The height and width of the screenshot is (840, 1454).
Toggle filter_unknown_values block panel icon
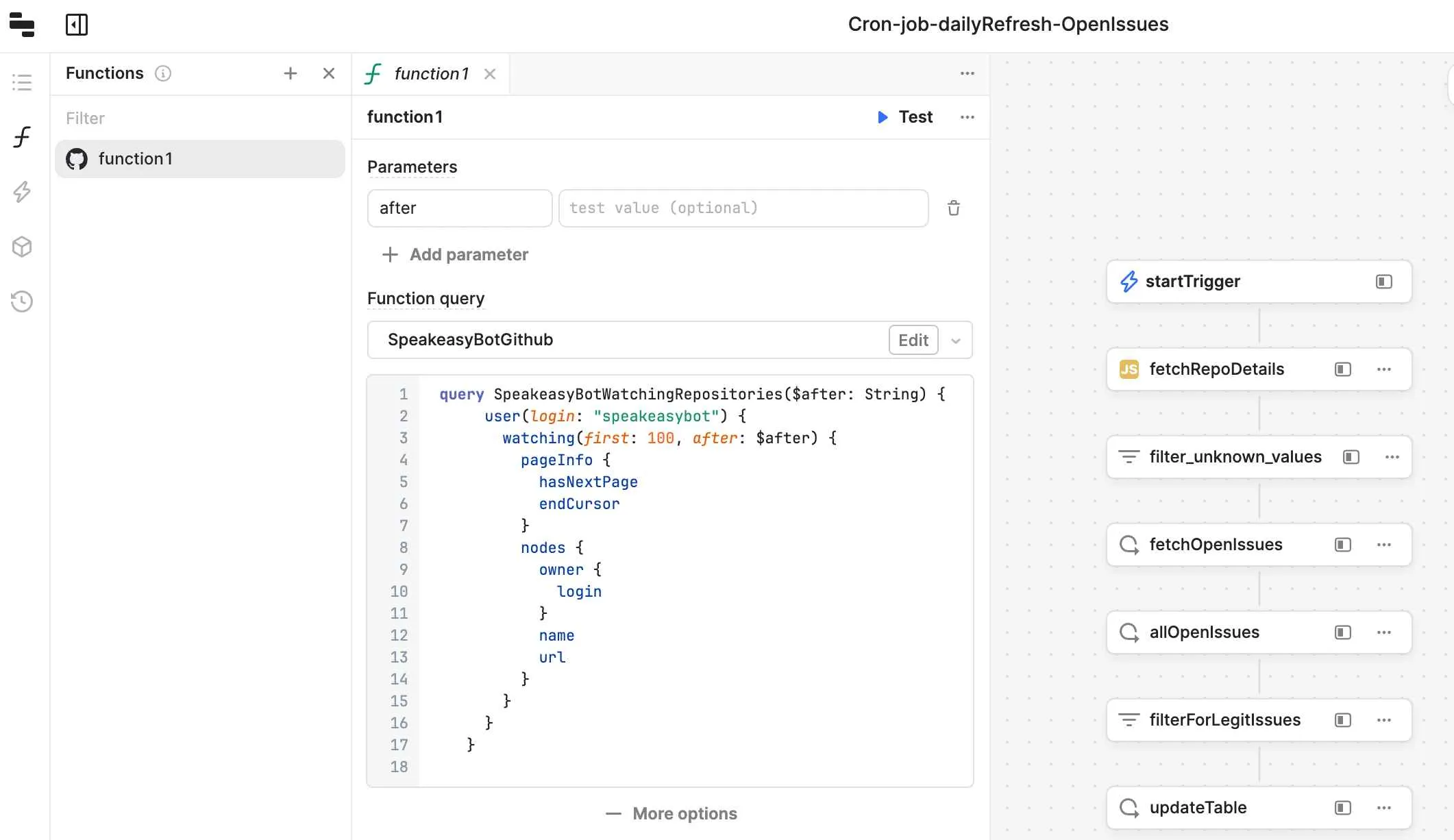[x=1351, y=457]
